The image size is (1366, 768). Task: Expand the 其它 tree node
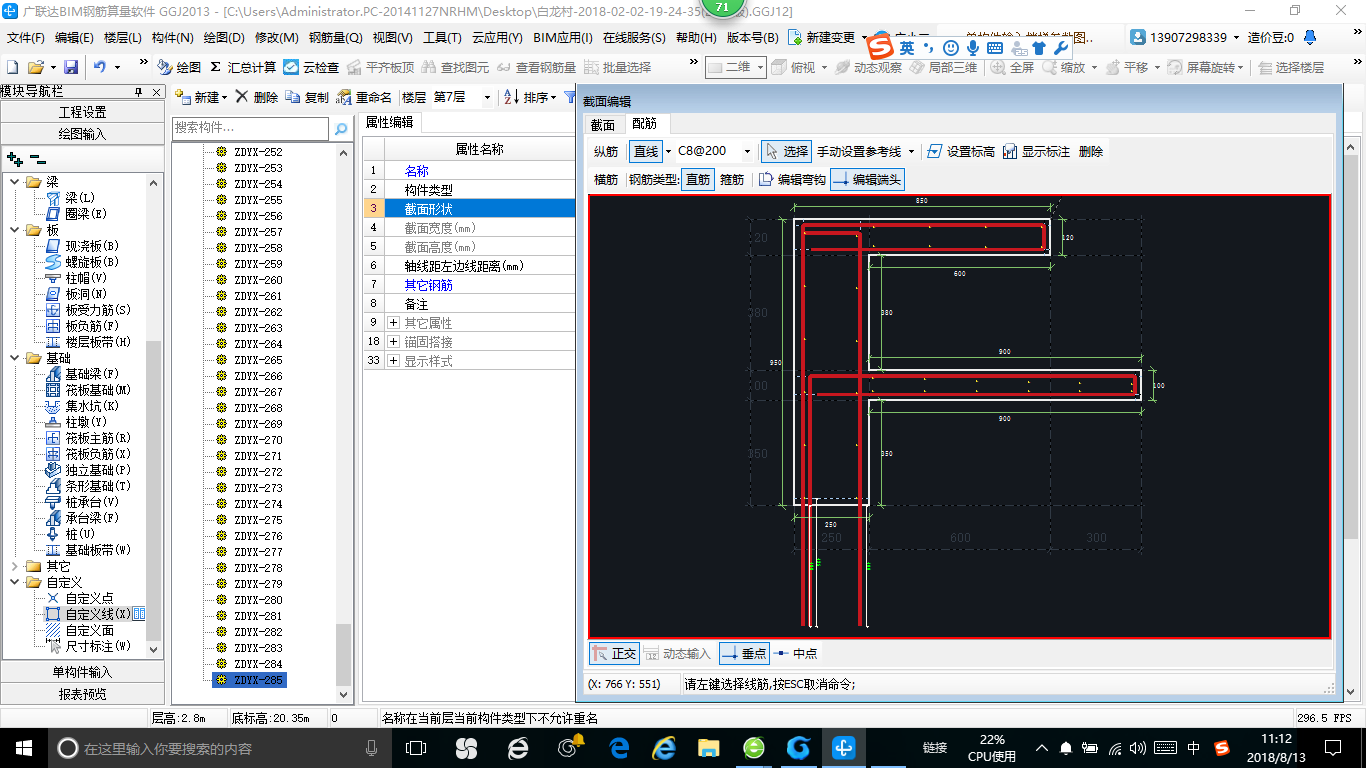[x=15, y=566]
